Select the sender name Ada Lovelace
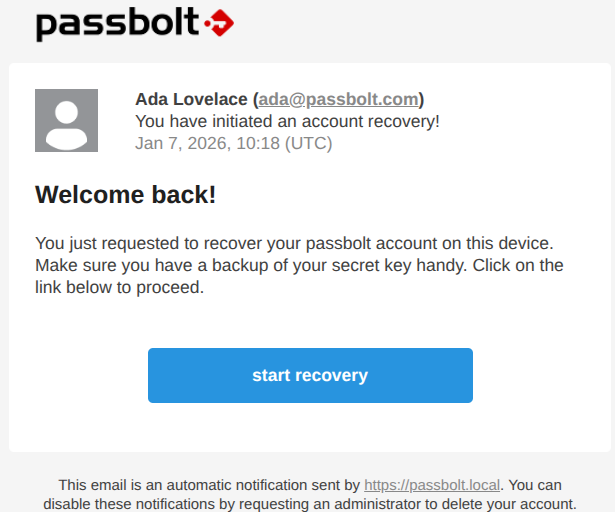The width and height of the screenshot is (615, 512). (192, 99)
